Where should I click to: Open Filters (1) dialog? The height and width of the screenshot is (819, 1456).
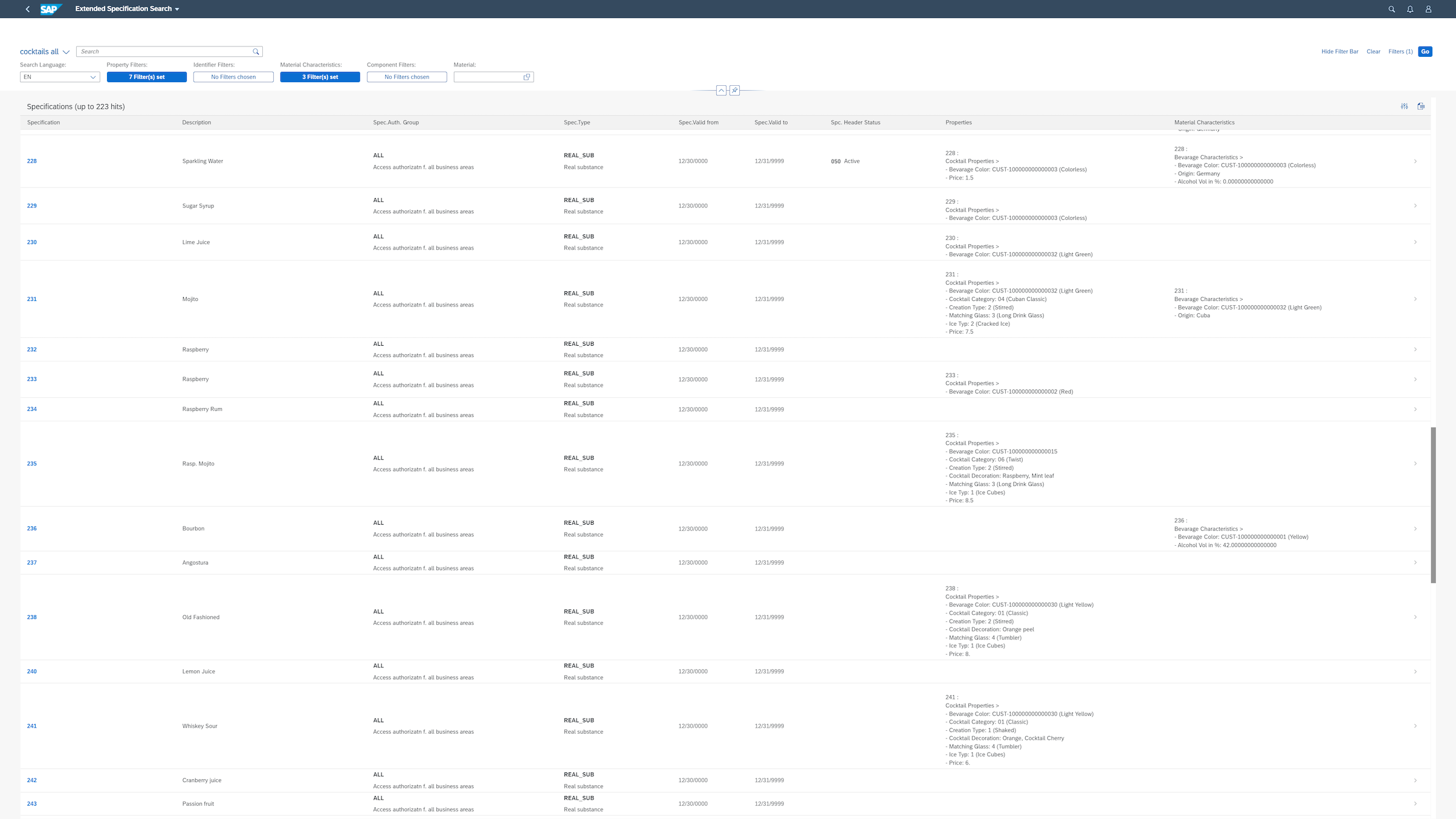(1400, 52)
